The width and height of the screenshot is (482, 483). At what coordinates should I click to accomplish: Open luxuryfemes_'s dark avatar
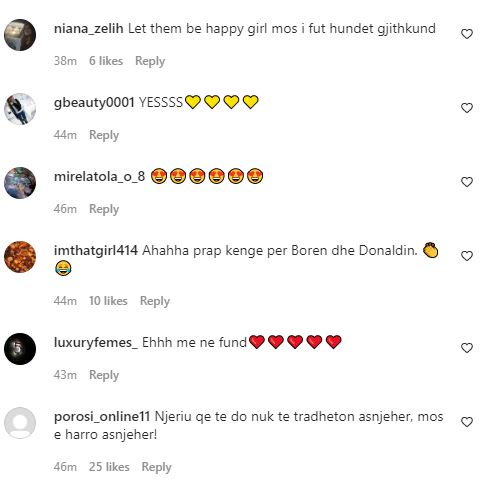click(20, 349)
